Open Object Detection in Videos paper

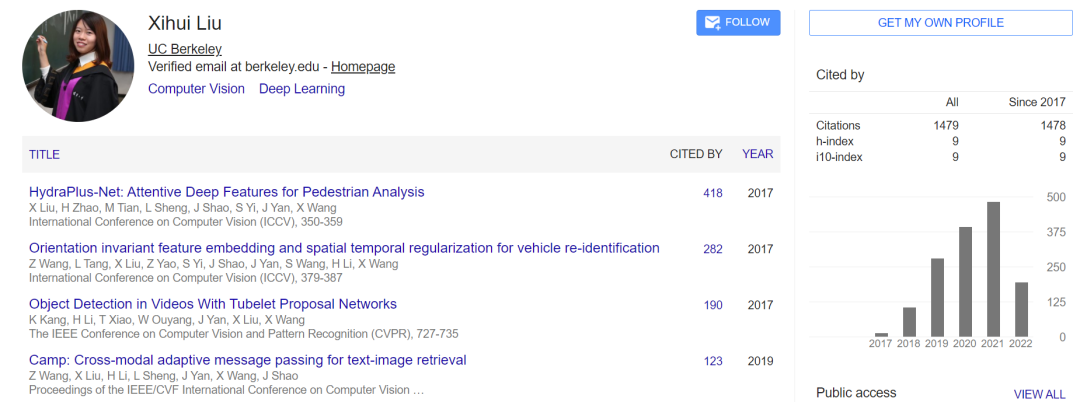tap(213, 304)
